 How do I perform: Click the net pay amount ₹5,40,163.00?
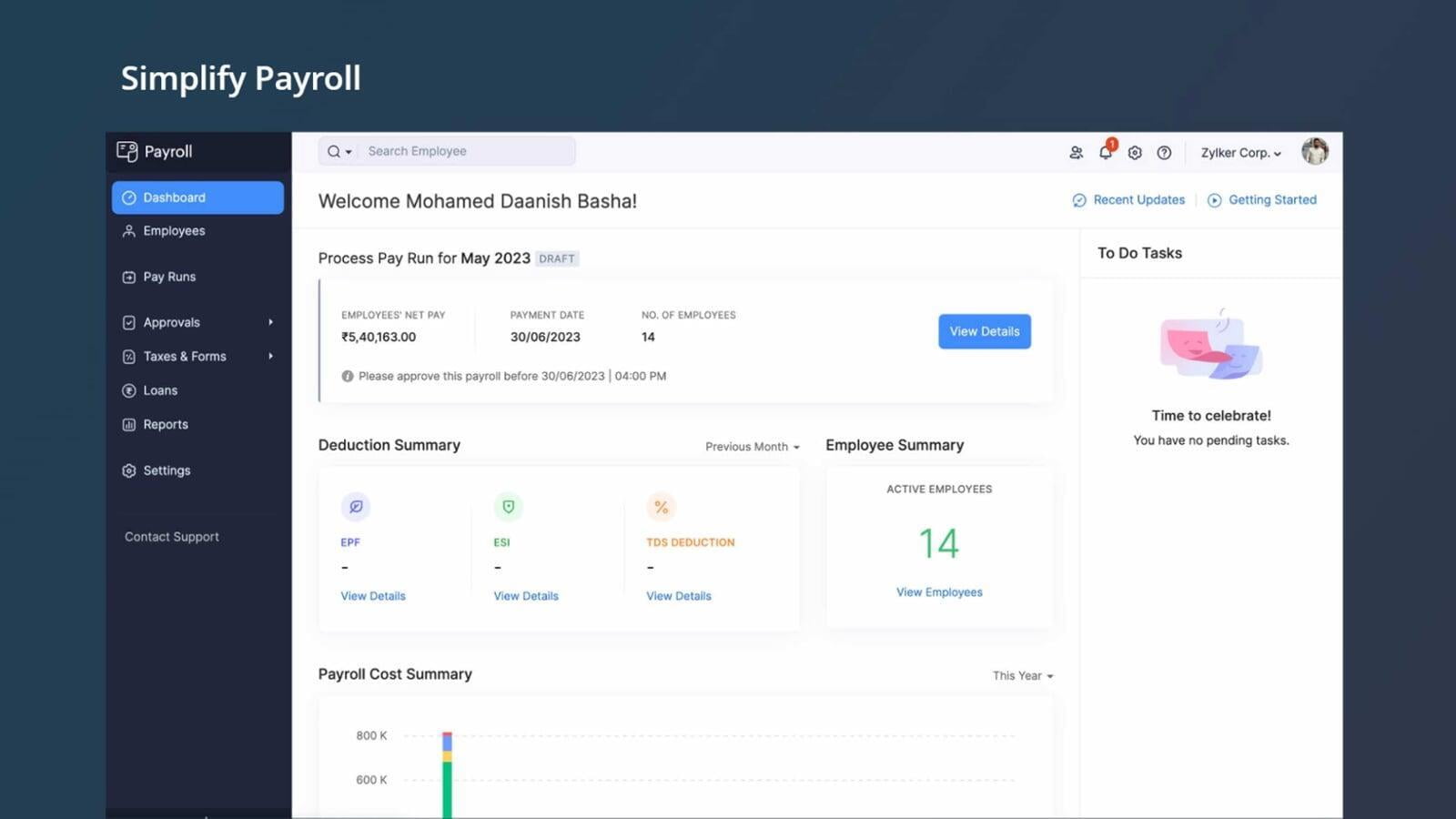[379, 337]
